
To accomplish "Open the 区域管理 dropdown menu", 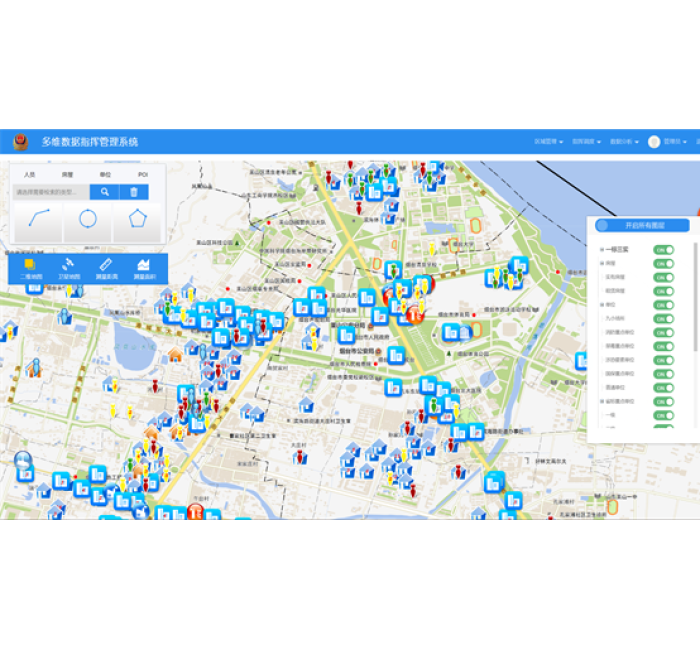I will pos(549,142).
